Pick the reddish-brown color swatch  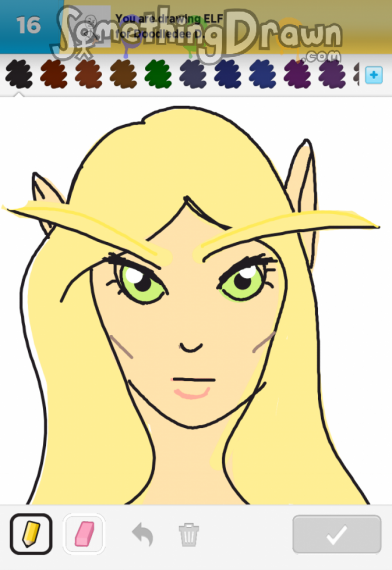[x=88, y=74]
